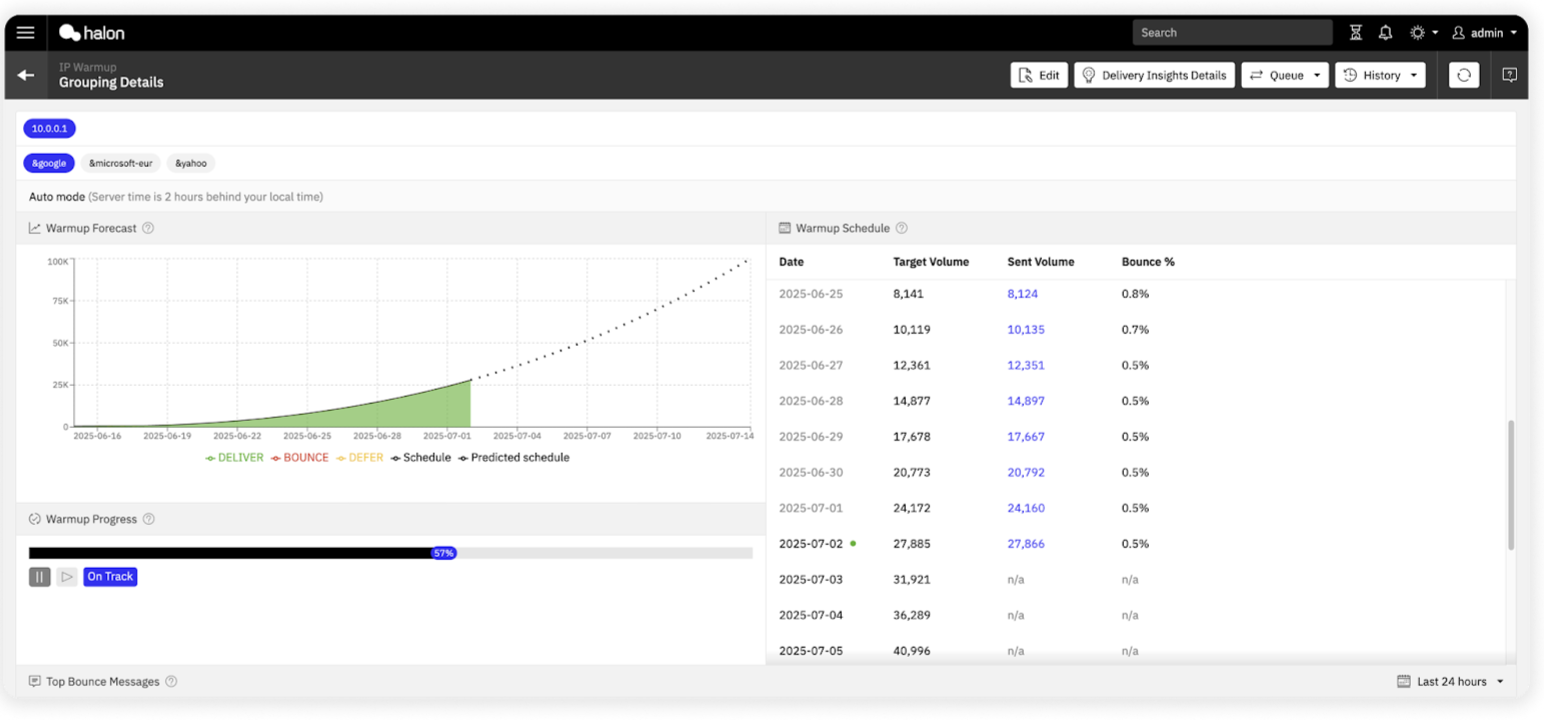Toggle DEFER series in legend
Screen dimensions: 1544x720
tap(359, 458)
